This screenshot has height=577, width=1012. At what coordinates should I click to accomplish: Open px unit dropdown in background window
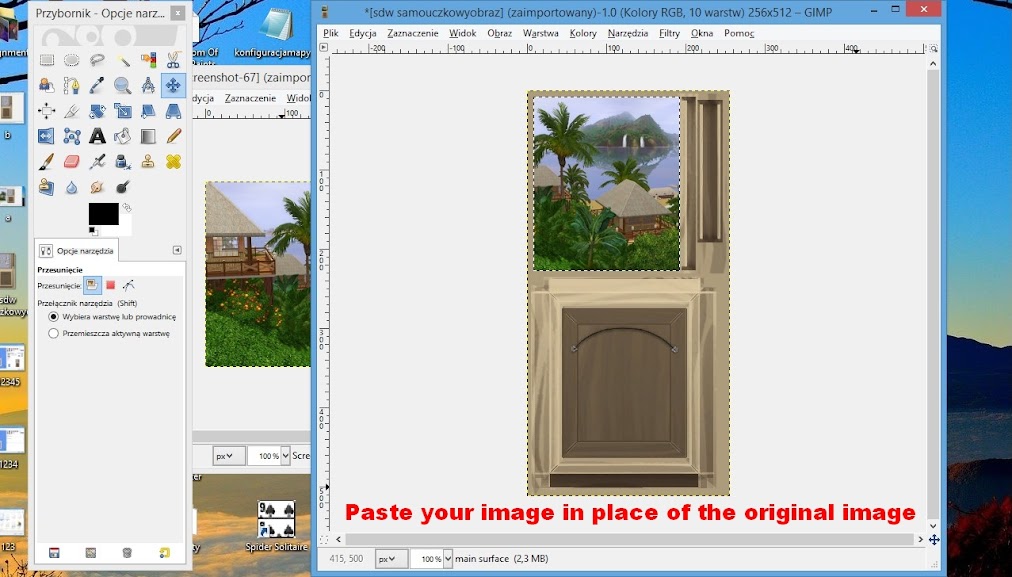[x=228, y=456]
